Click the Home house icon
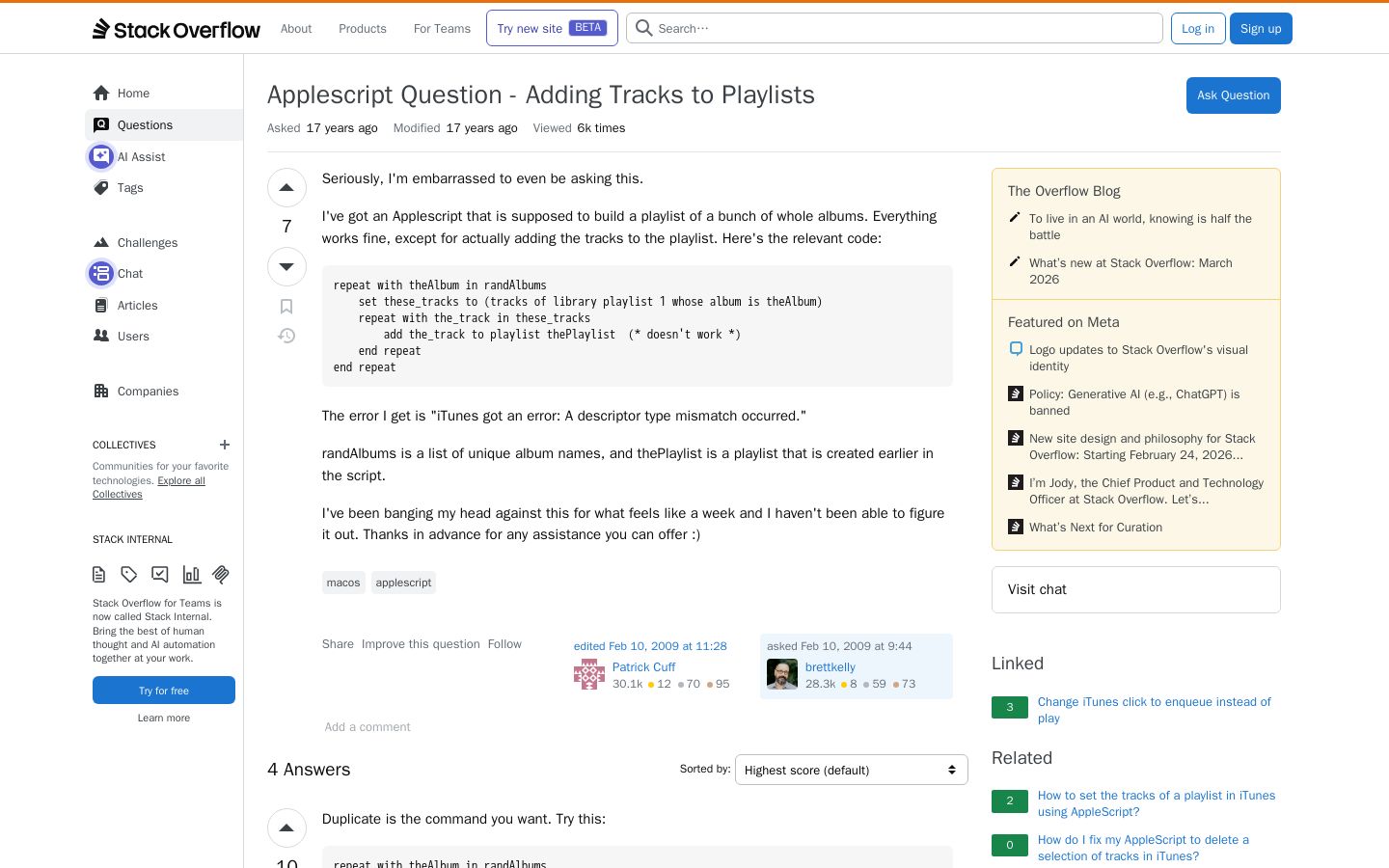The width and height of the screenshot is (1389, 868). pos(101,94)
